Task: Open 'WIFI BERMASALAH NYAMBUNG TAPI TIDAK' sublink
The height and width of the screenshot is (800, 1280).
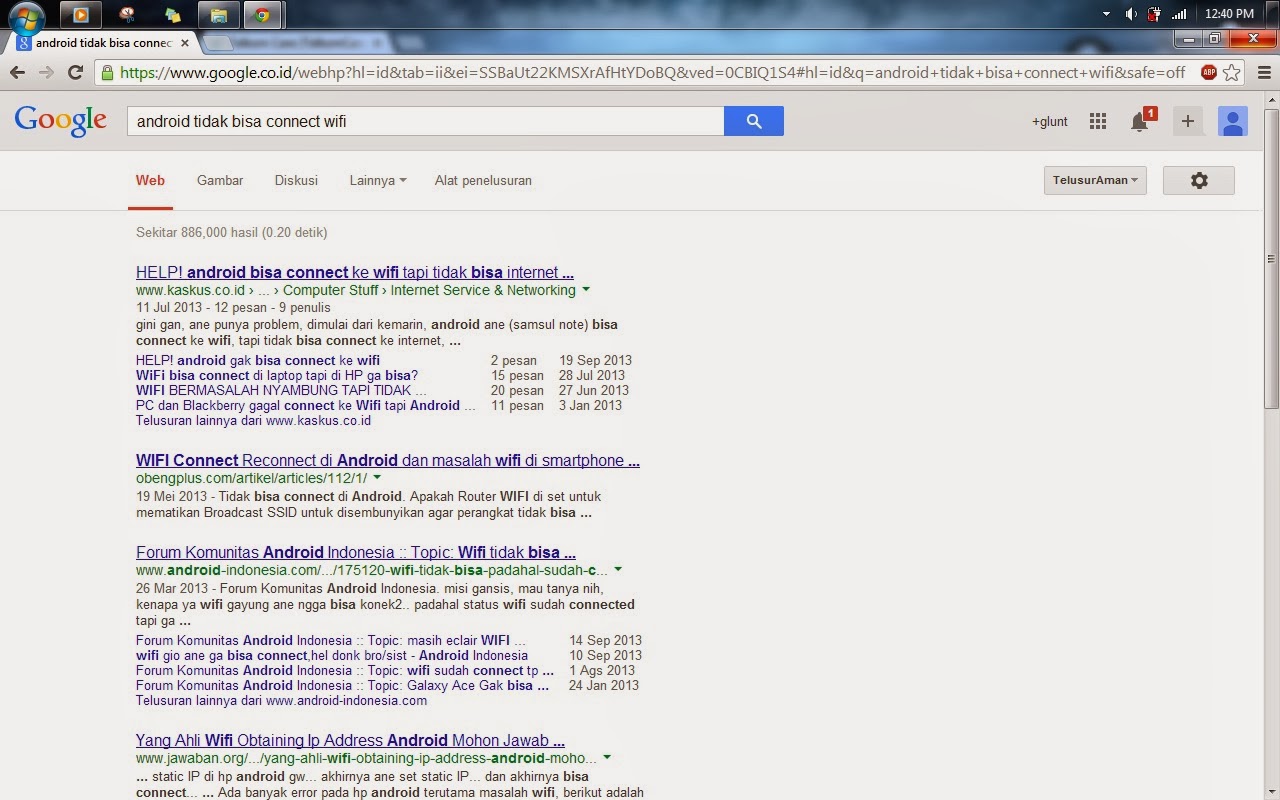Action: pyautogui.click(x=281, y=390)
